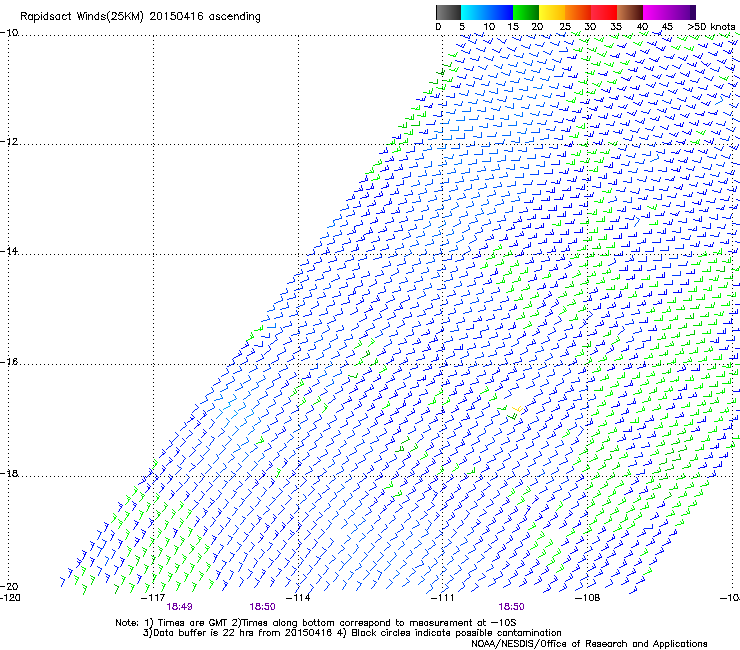Click the -12 latitude axis label
The height and width of the screenshot is (650, 740).
click(x=9, y=142)
